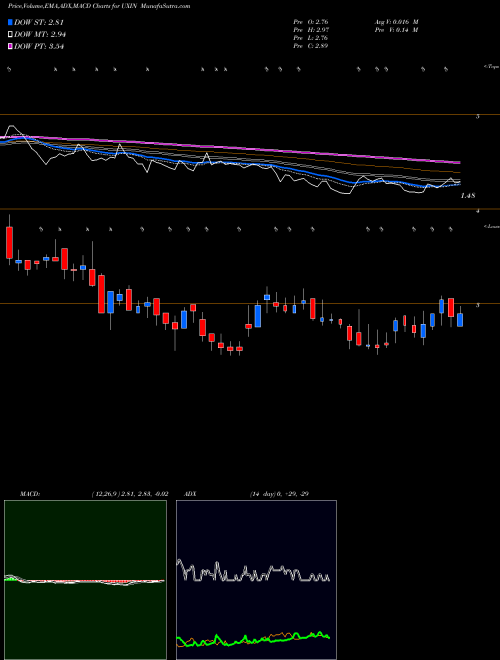Image resolution: width=500 pixels, height=660 pixels.
Task: Click the magenta DOW PT legend swatch
Action: (x=10, y=46)
